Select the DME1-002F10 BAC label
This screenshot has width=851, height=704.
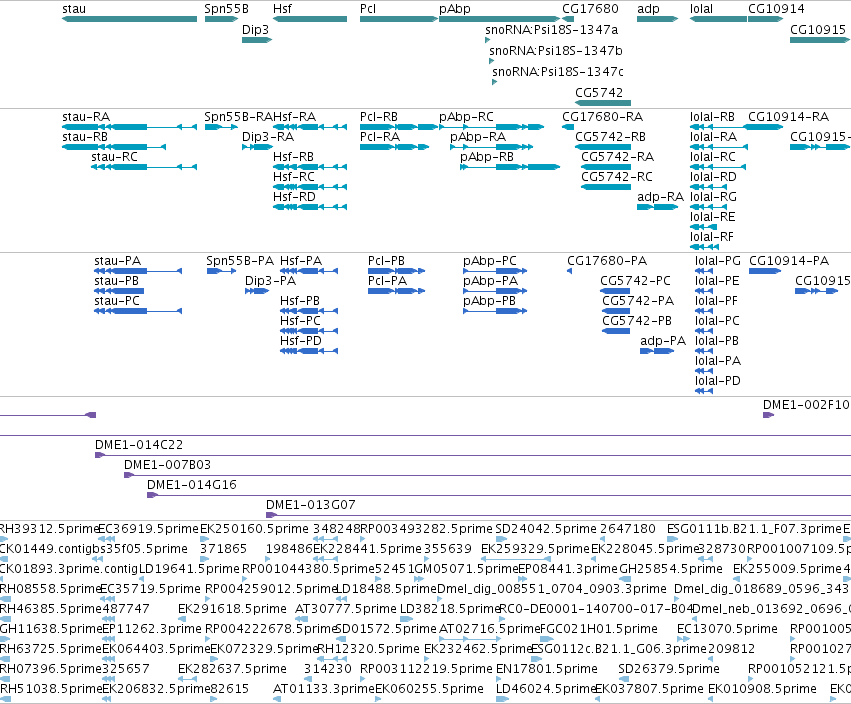coord(806,404)
